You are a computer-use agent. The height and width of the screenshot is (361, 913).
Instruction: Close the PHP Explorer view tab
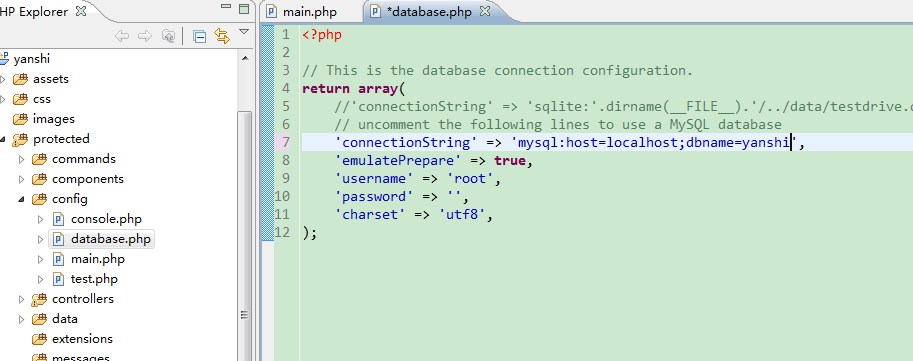pos(82,10)
